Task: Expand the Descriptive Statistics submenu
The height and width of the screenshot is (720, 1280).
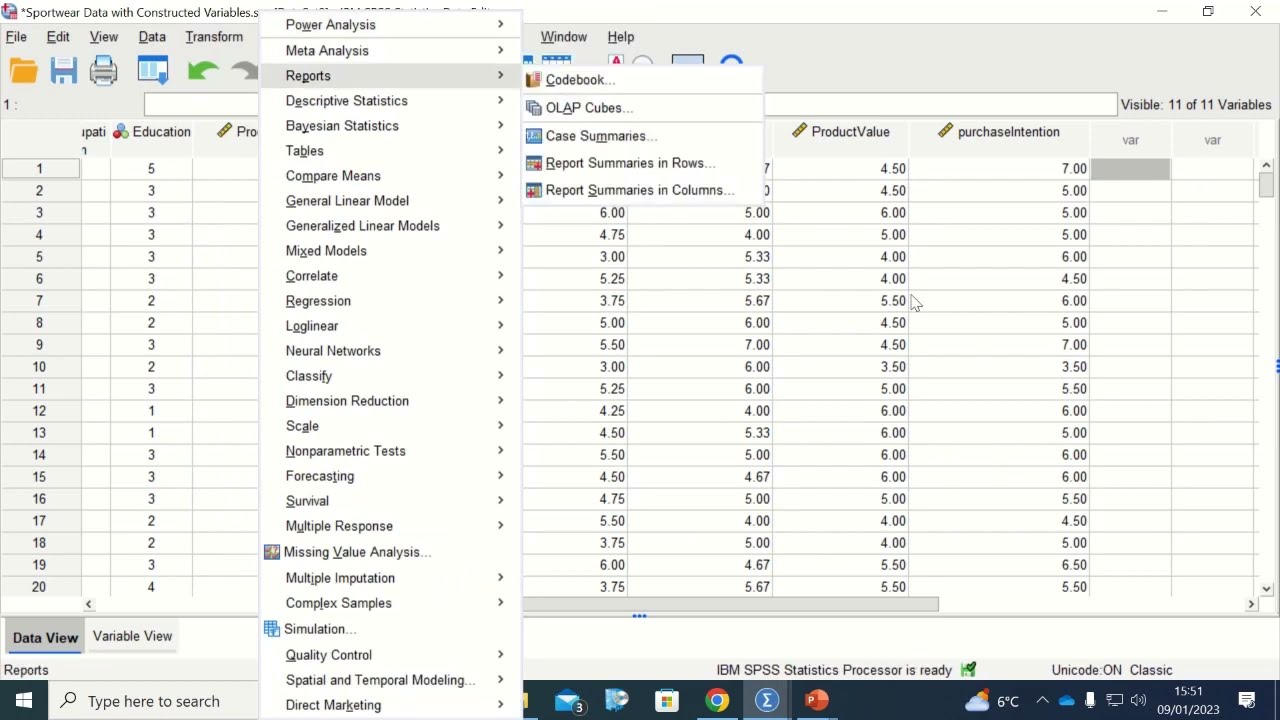Action: (x=391, y=101)
